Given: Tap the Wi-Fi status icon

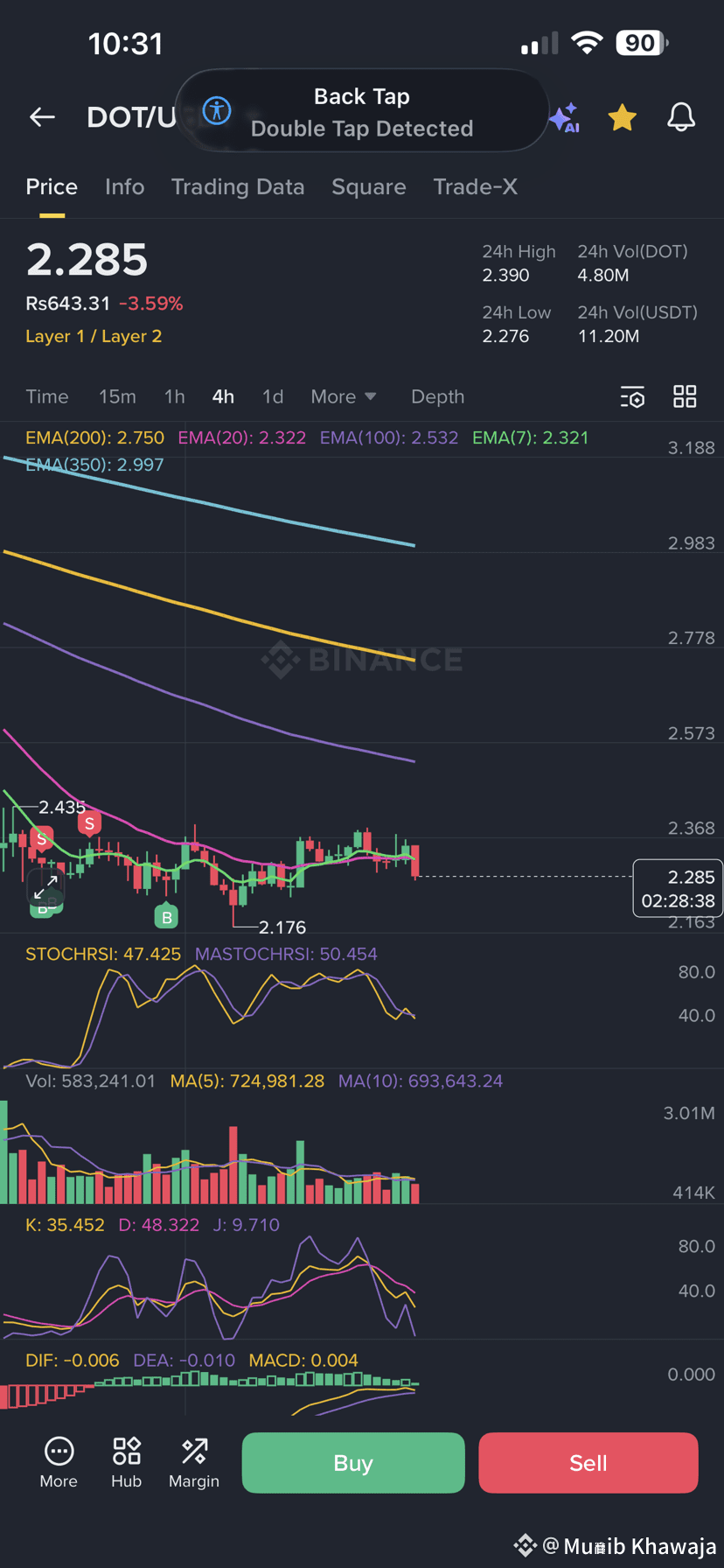Looking at the screenshot, I should click(587, 43).
